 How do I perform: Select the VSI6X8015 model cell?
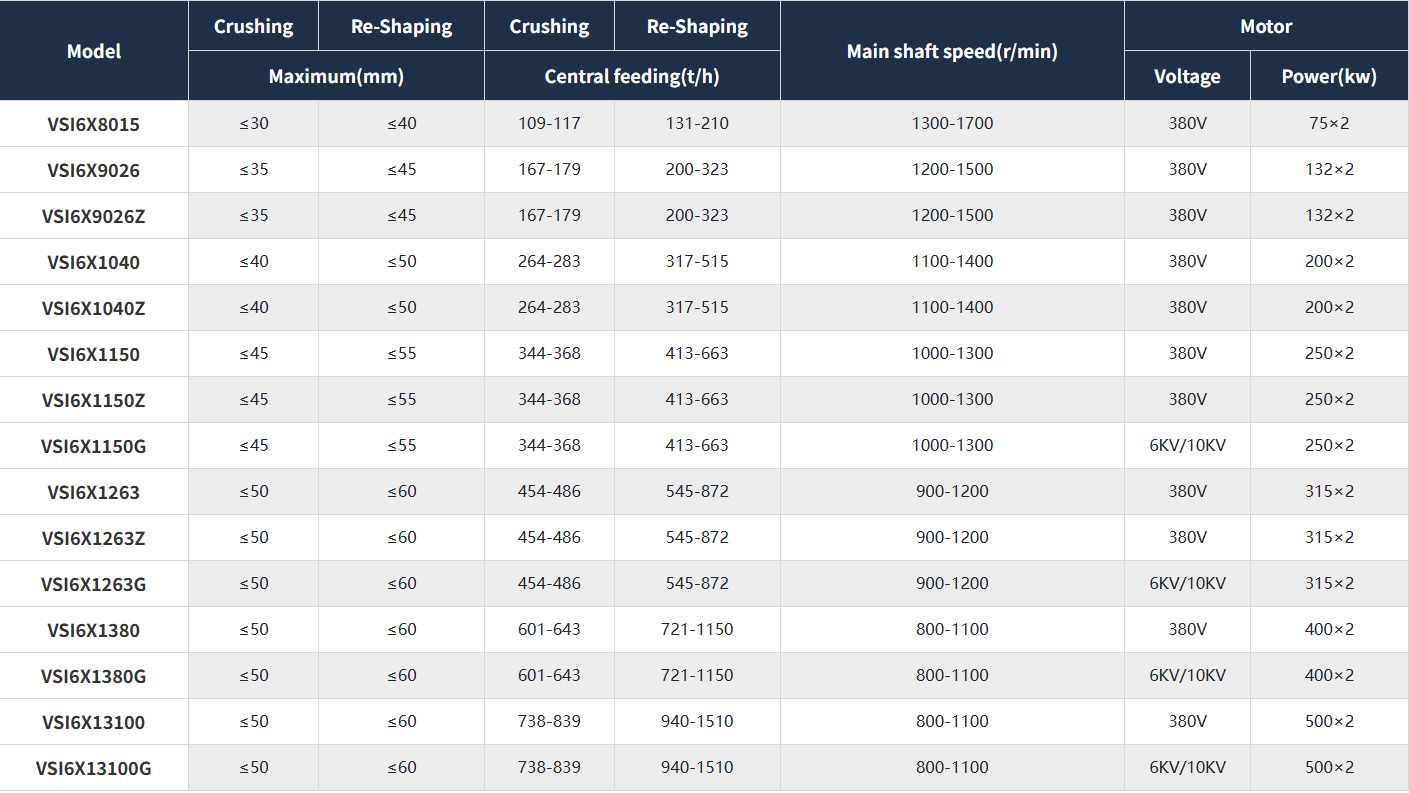point(94,124)
